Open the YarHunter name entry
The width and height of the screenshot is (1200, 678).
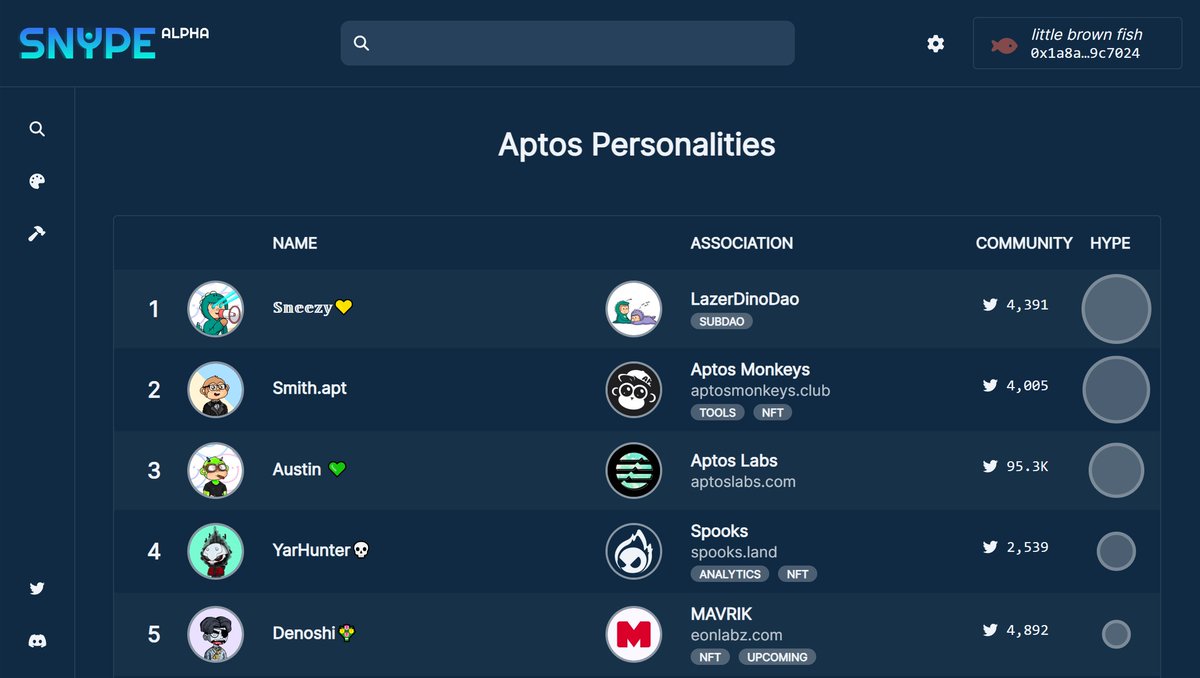click(x=321, y=550)
